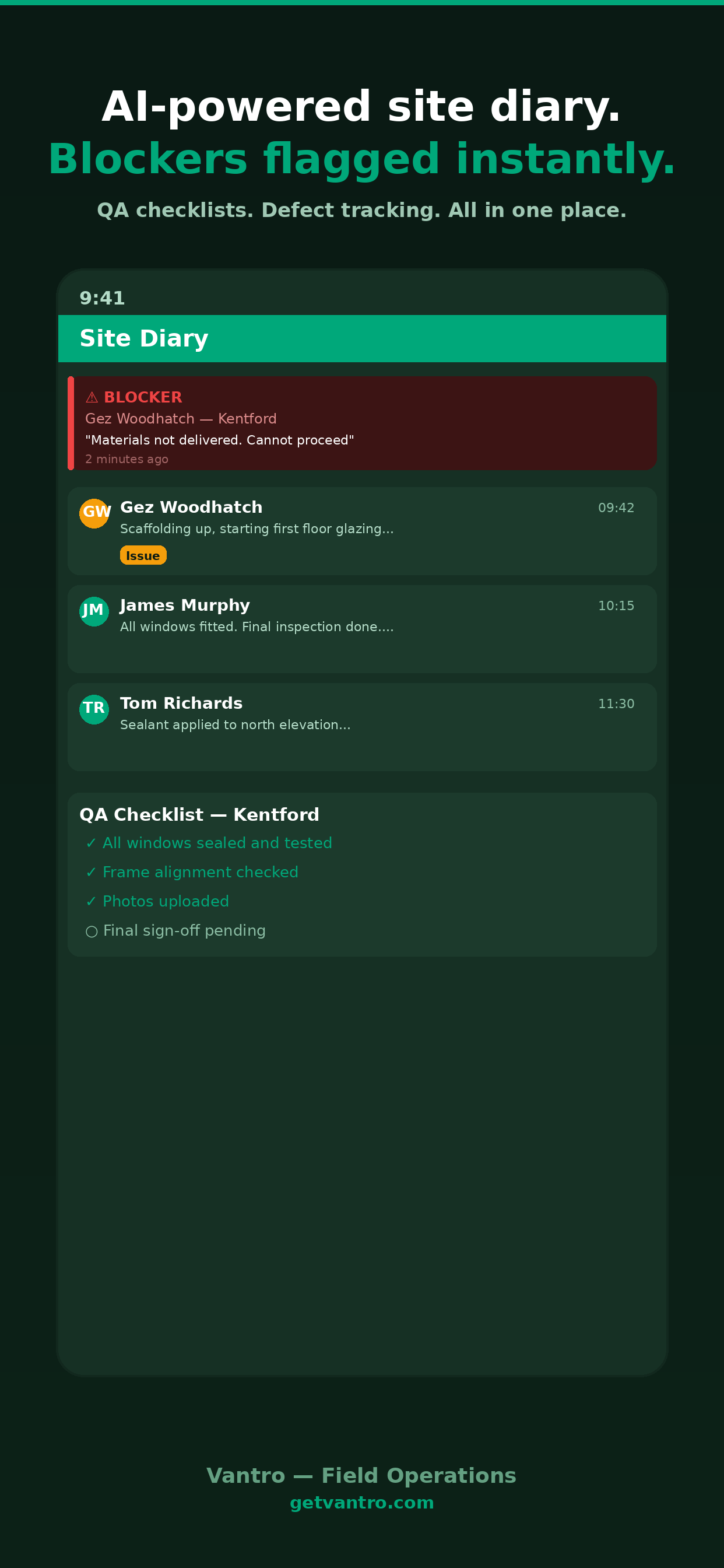Open the Site Diary header bar
Viewport: 724px width, 1568px height.
362,338
